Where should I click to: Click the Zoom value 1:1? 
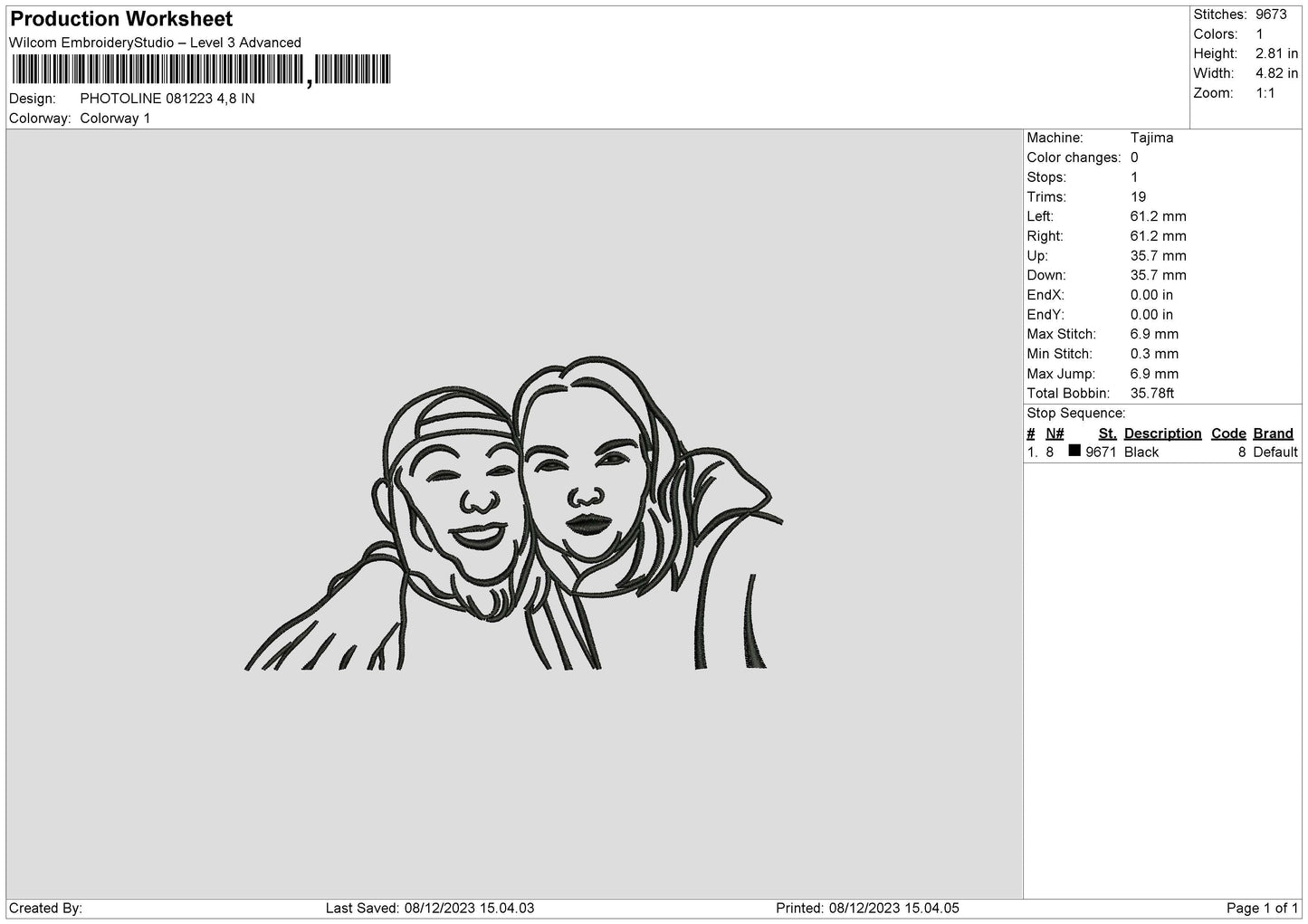(x=1265, y=93)
